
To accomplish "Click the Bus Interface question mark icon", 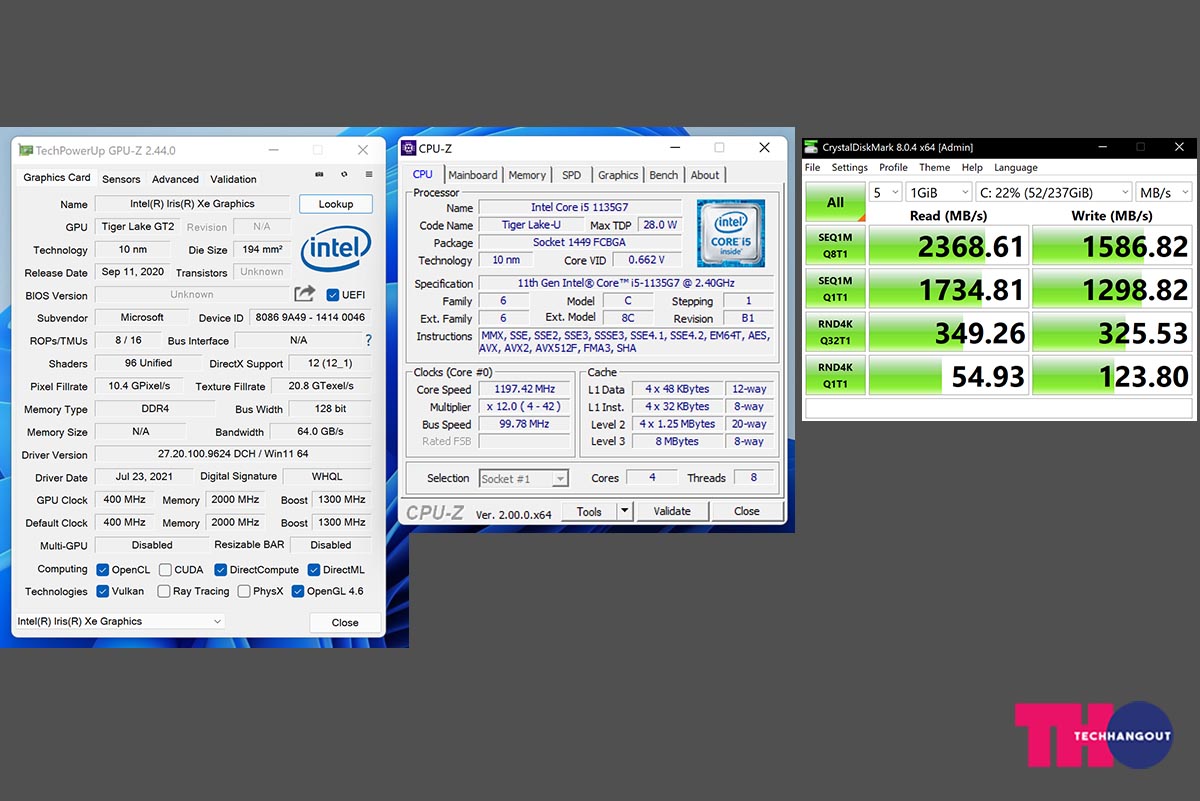I will 368,340.
